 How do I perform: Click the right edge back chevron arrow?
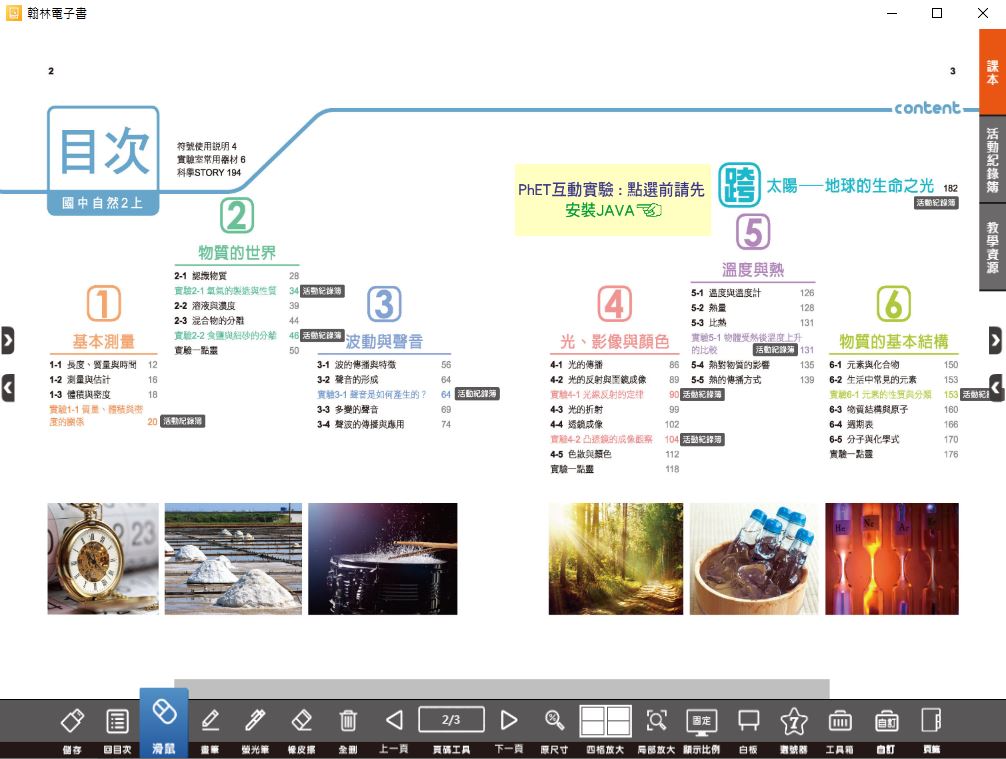click(996, 388)
